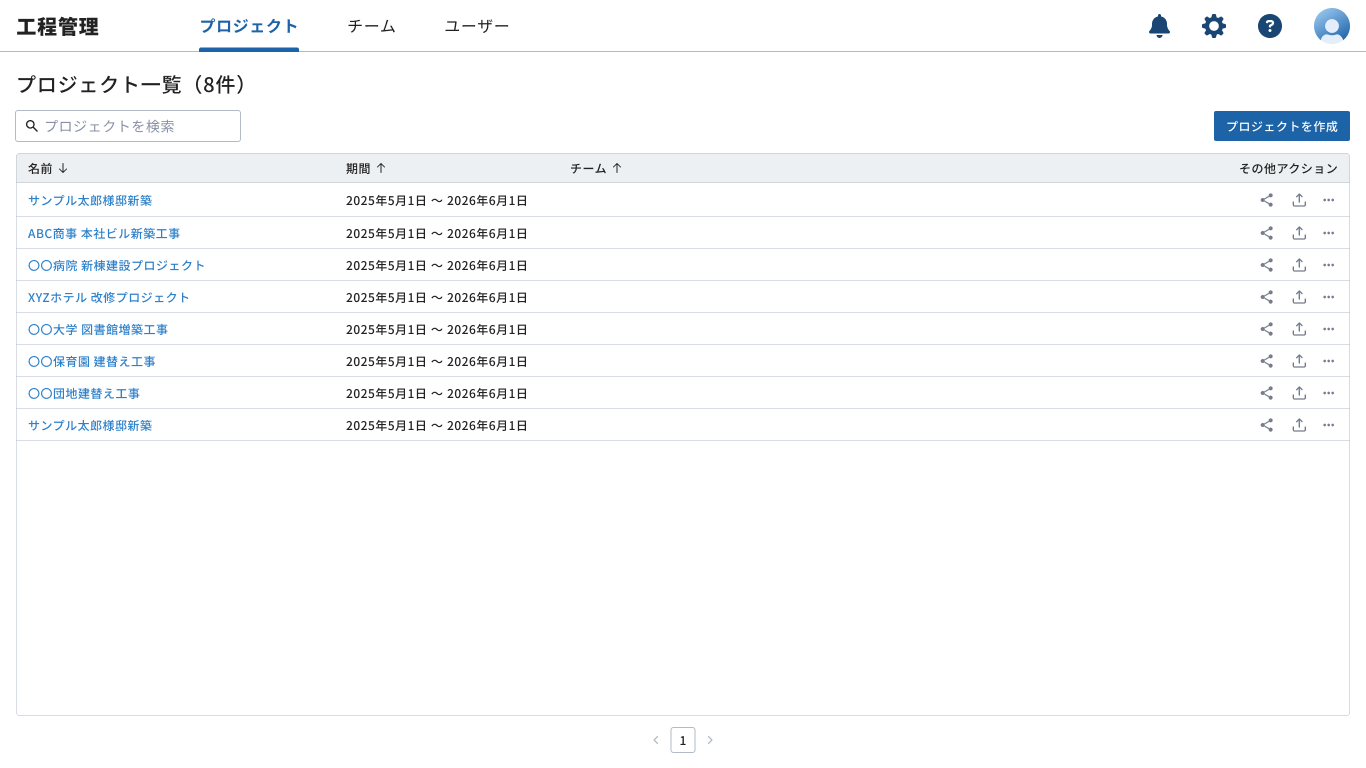Image resolution: width=1366 pixels, height=768 pixels.
Task: Export the ABC商事 本社ビル新築工事 project
Action: point(1299,232)
